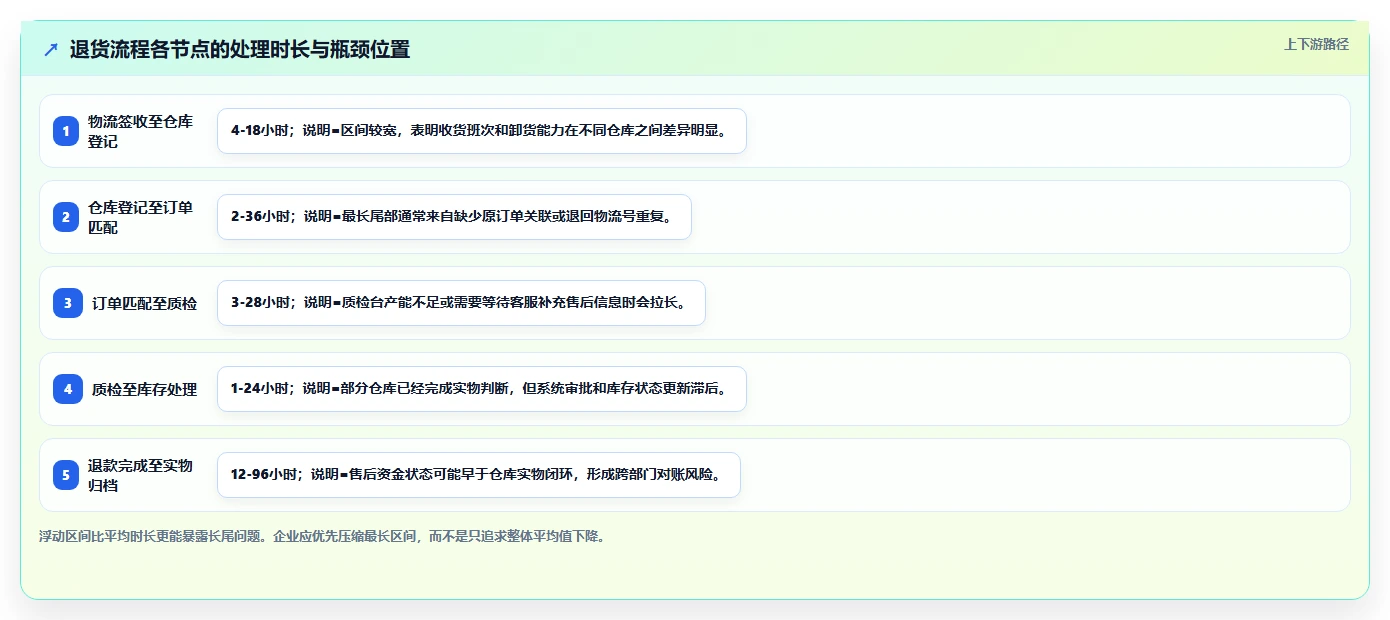The image size is (1390, 620).
Task: Click the 12-96小时 description box
Action: click(x=479, y=475)
